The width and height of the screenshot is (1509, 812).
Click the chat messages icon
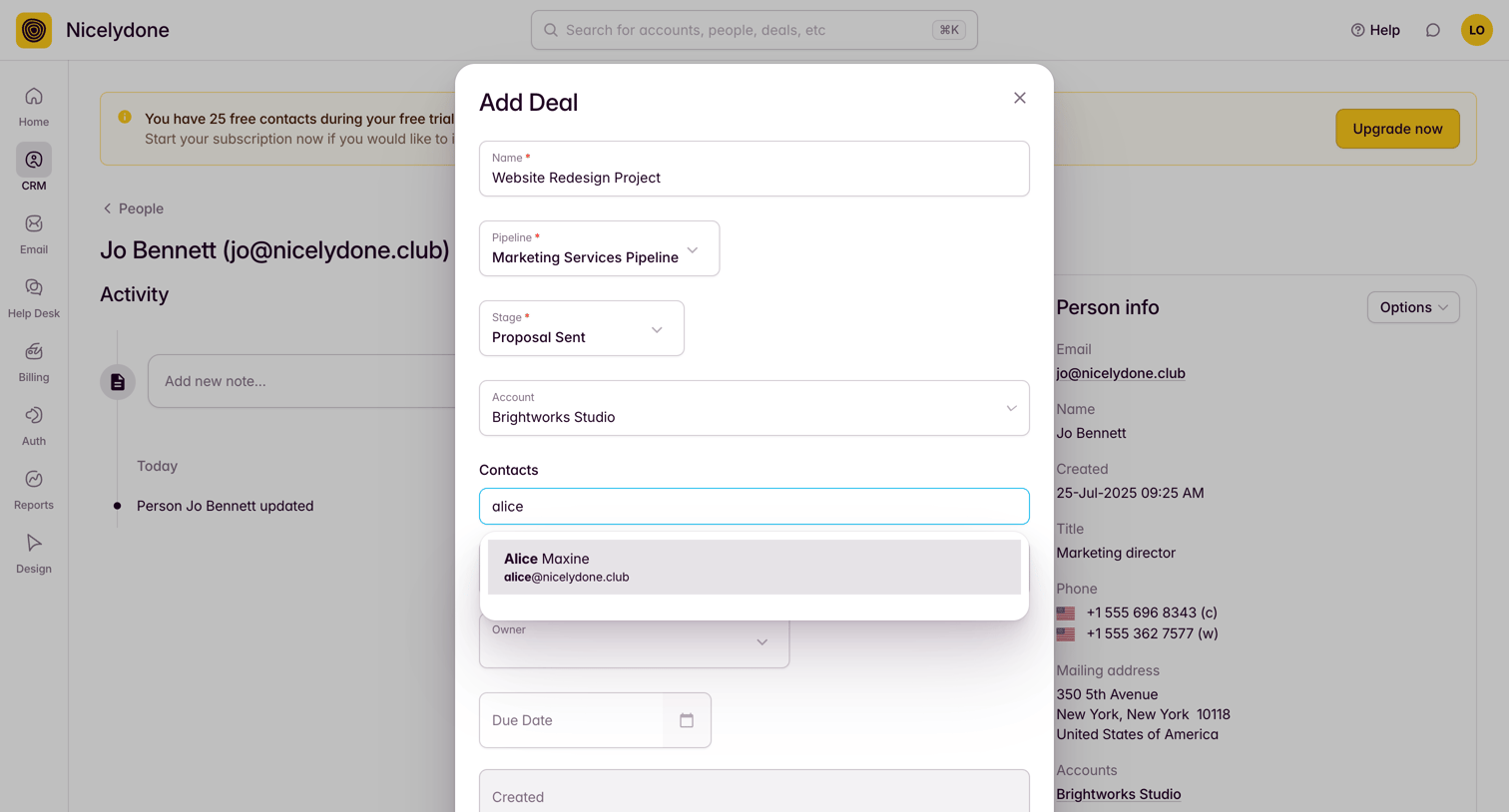(x=1433, y=30)
